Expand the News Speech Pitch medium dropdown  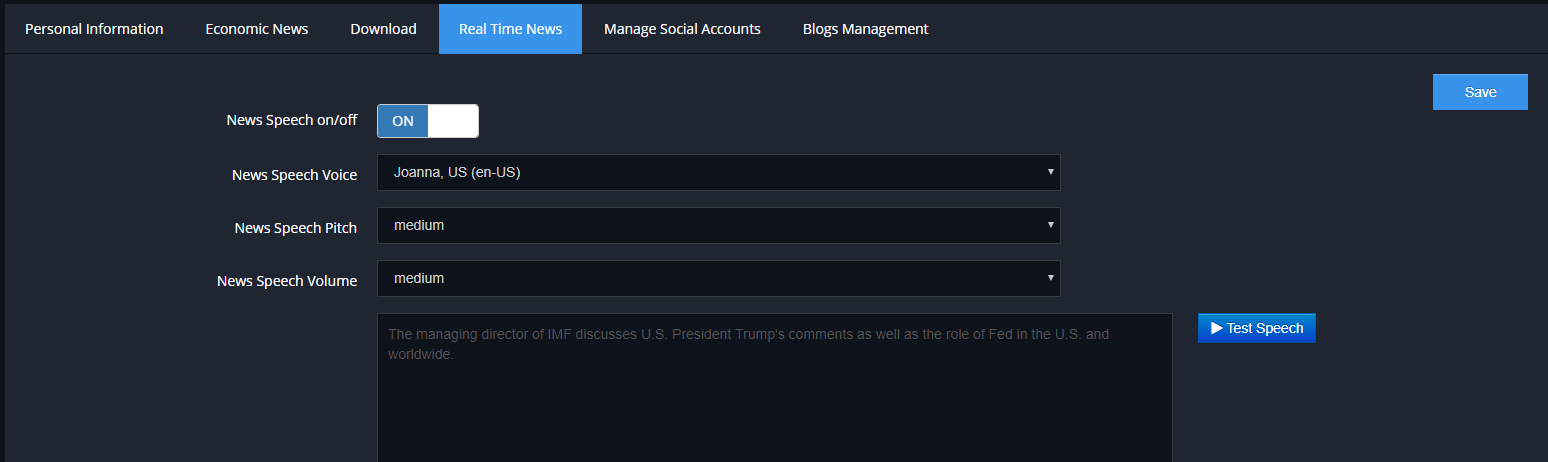718,225
